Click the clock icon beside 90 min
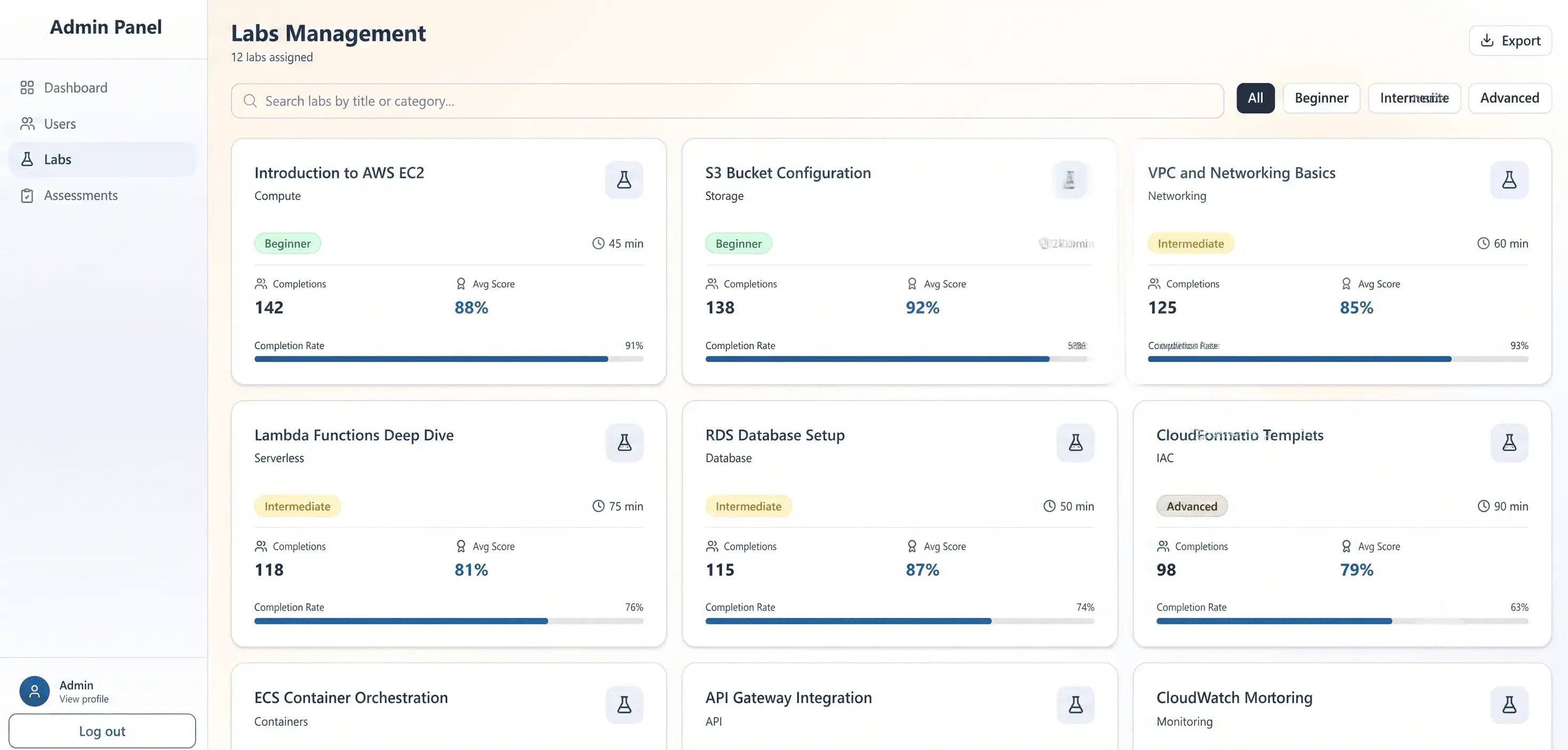1568x750 pixels. 1483,506
